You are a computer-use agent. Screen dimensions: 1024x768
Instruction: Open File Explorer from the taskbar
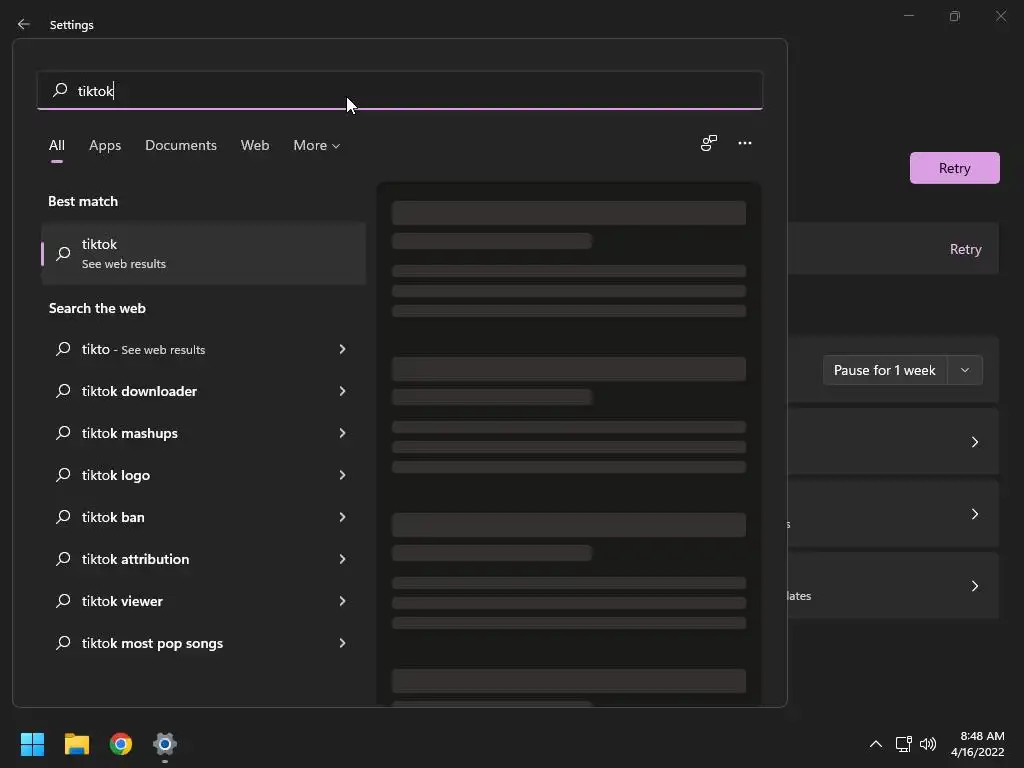pos(76,744)
